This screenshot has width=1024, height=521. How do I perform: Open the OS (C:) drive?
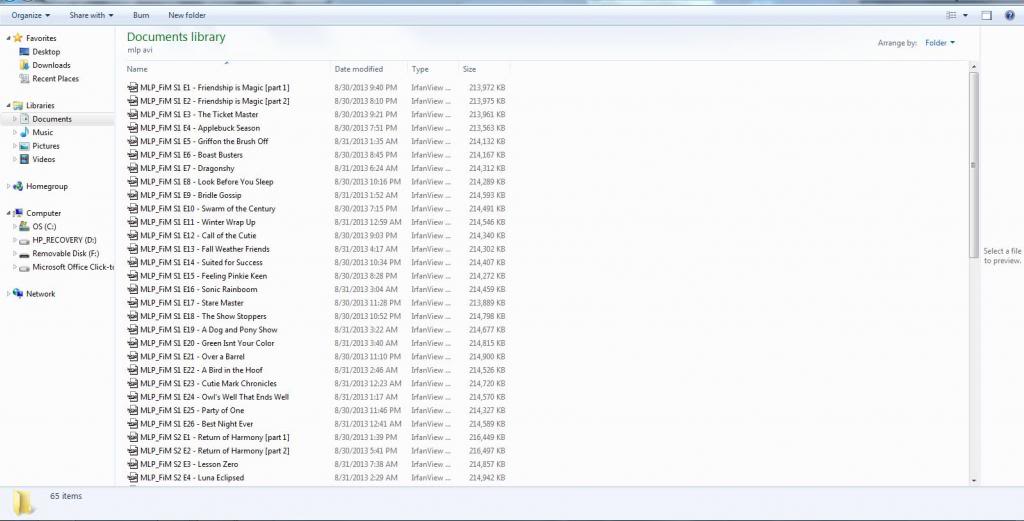(44, 227)
